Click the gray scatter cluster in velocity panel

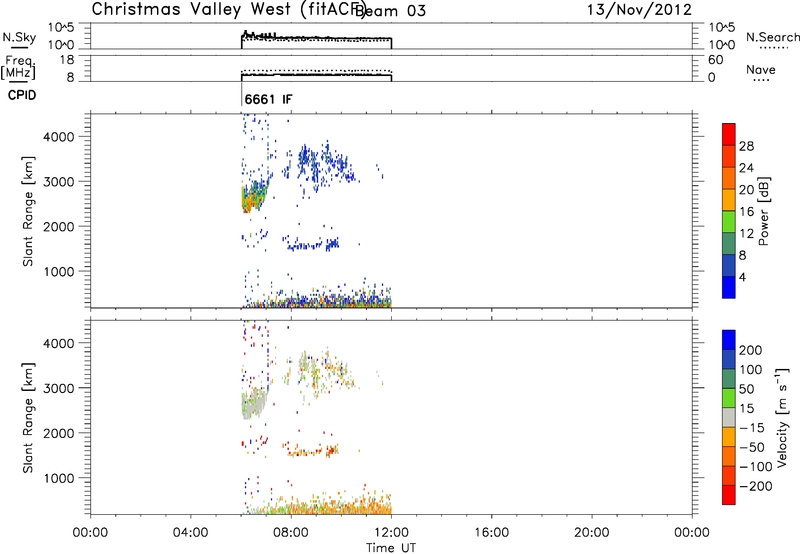[x=253, y=404]
